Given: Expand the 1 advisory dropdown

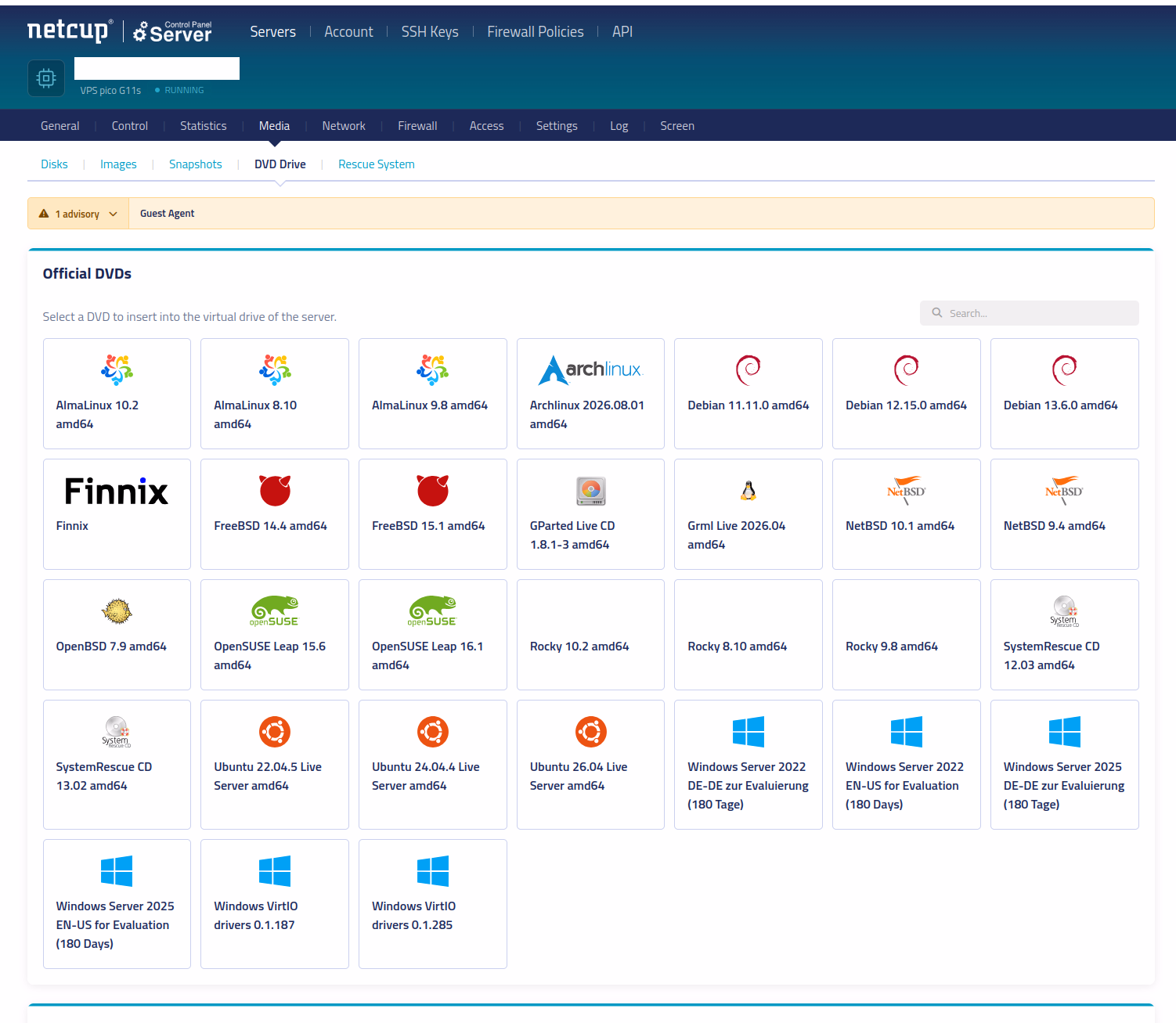Looking at the screenshot, I should coord(78,214).
